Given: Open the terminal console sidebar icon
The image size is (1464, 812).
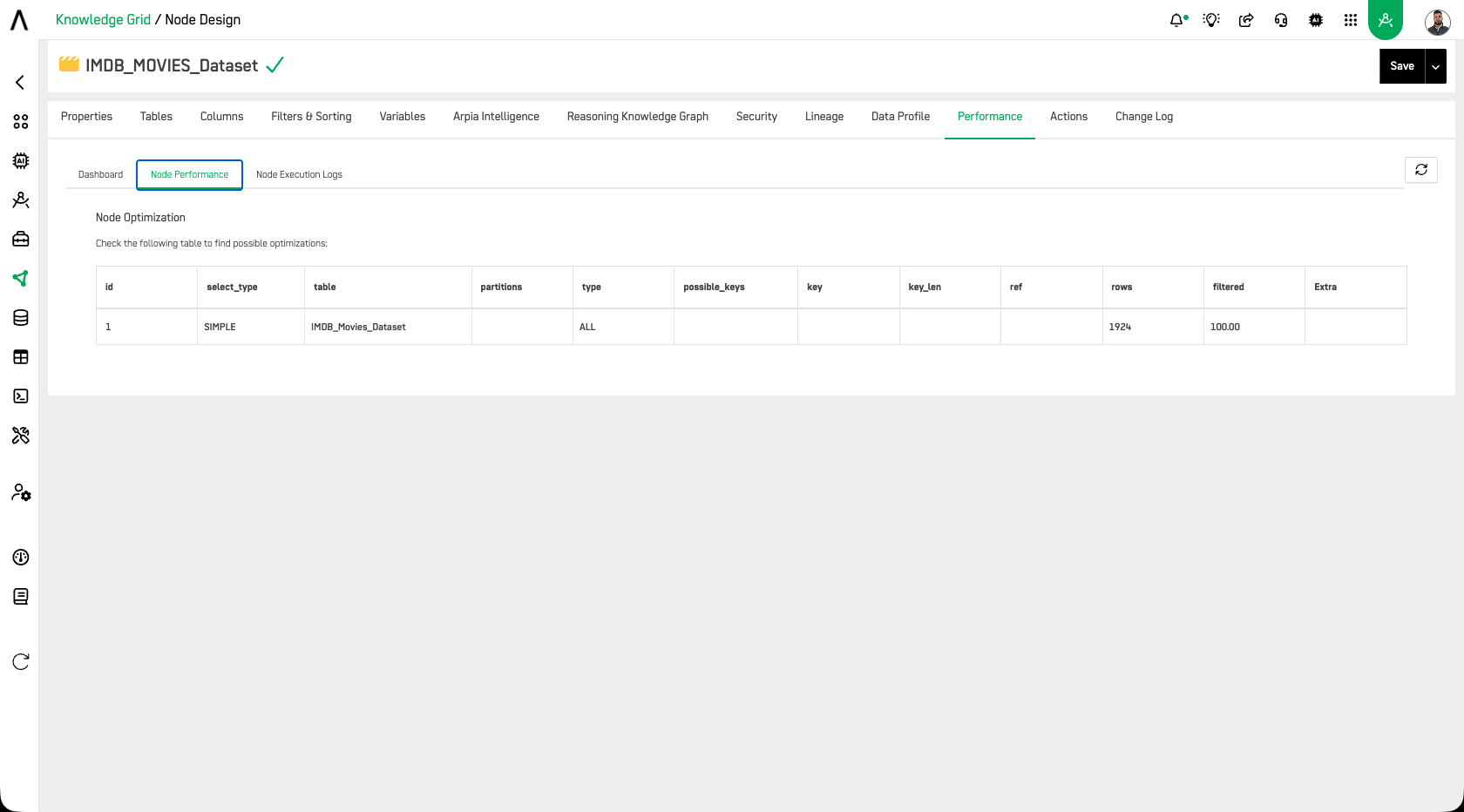Looking at the screenshot, I should pyautogui.click(x=21, y=396).
